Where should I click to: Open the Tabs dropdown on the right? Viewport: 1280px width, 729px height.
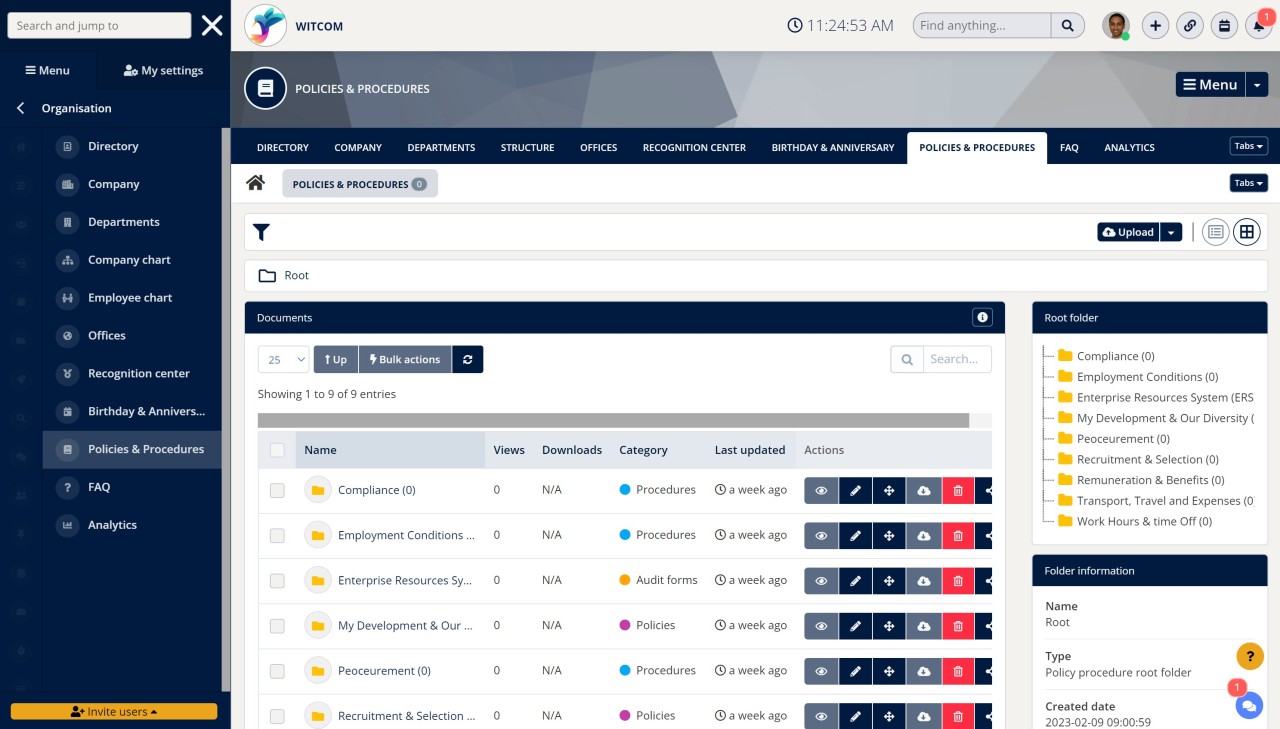click(x=1247, y=145)
